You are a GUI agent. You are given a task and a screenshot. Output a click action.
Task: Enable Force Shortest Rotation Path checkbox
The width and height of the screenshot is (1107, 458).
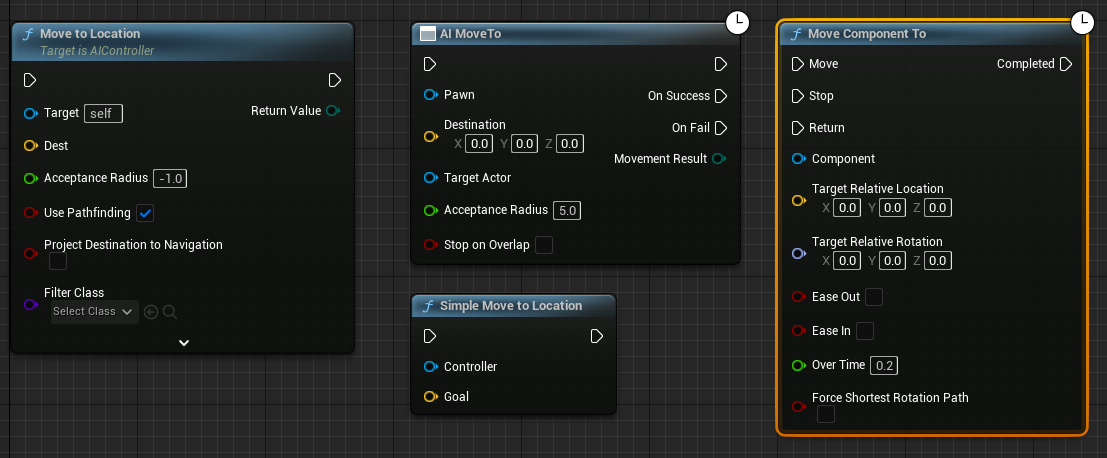(x=826, y=414)
